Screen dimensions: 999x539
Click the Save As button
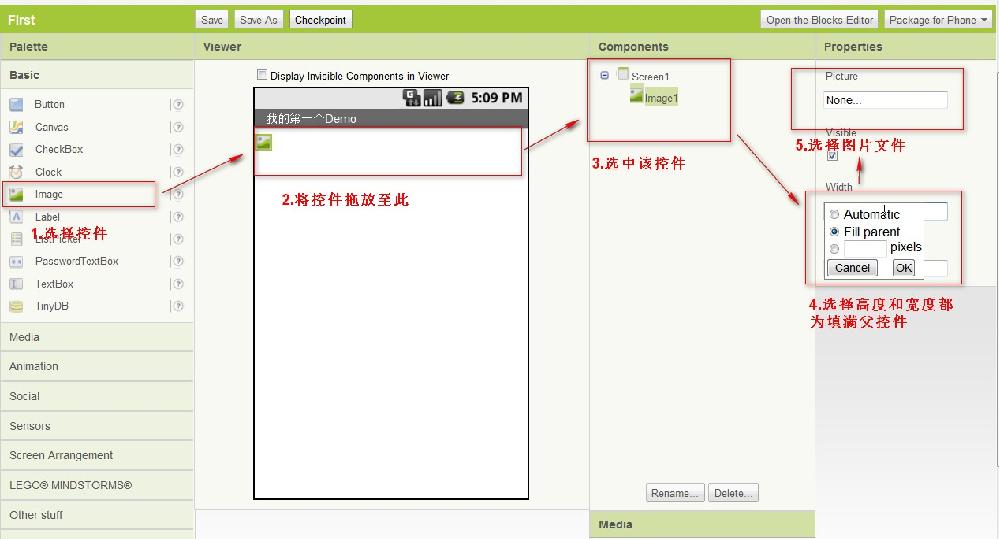pos(259,20)
